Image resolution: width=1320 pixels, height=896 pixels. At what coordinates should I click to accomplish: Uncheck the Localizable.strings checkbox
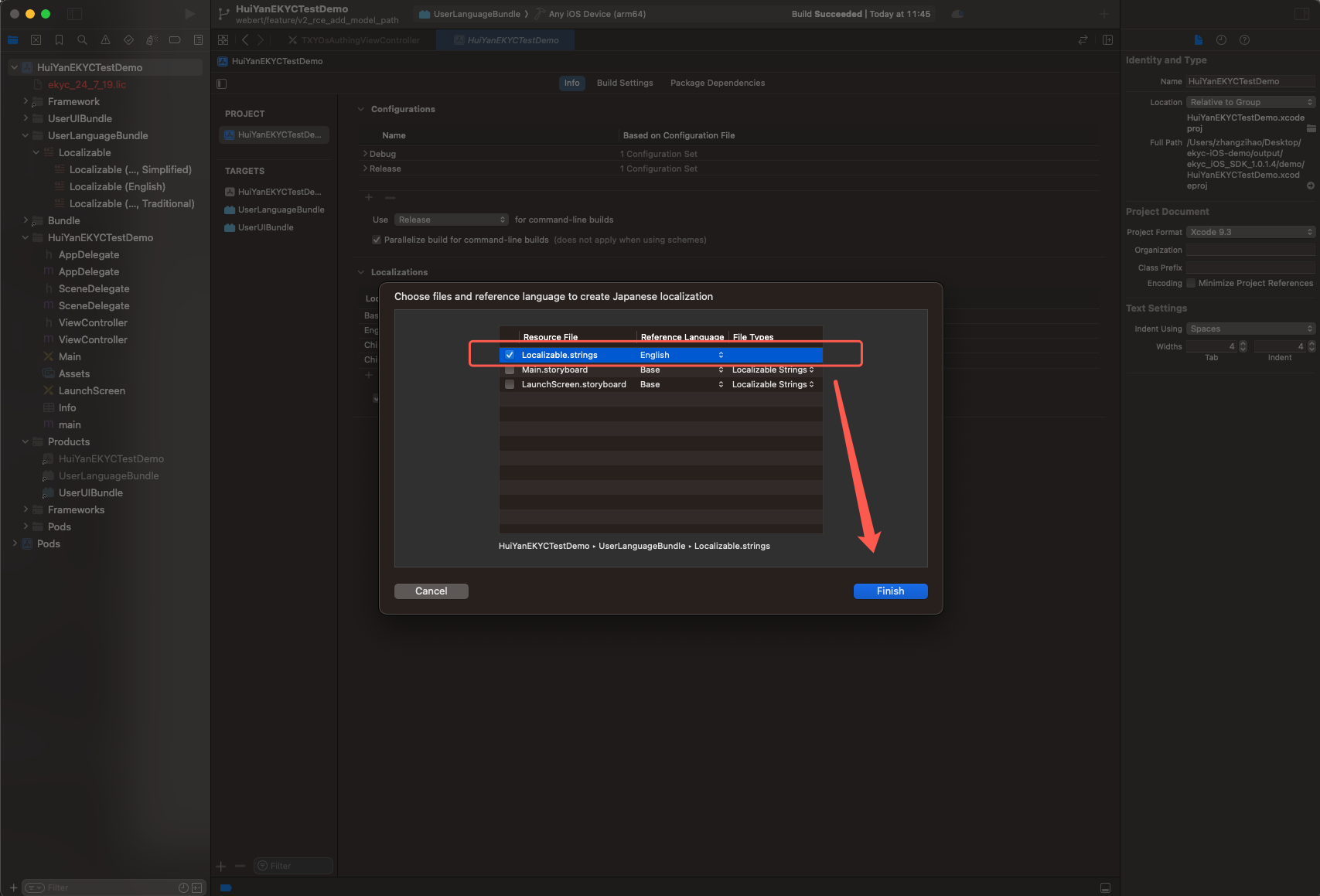point(510,355)
